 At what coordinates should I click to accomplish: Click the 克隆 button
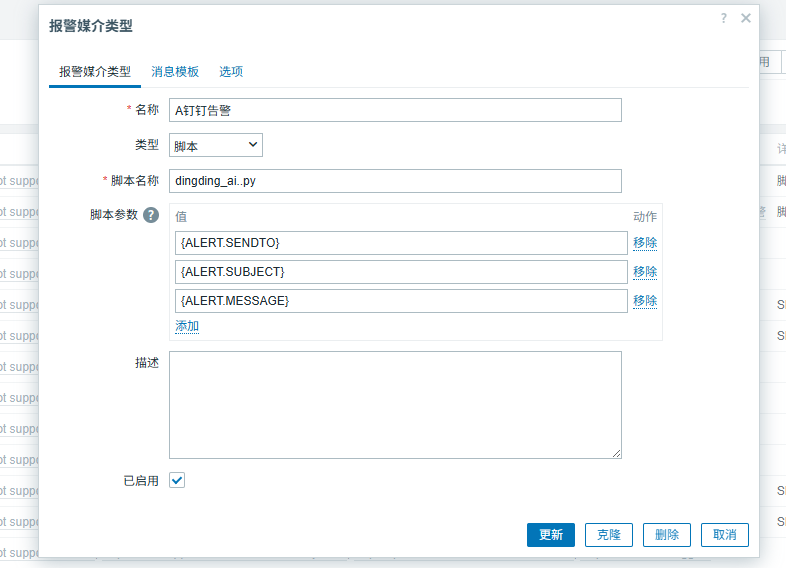pos(609,535)
